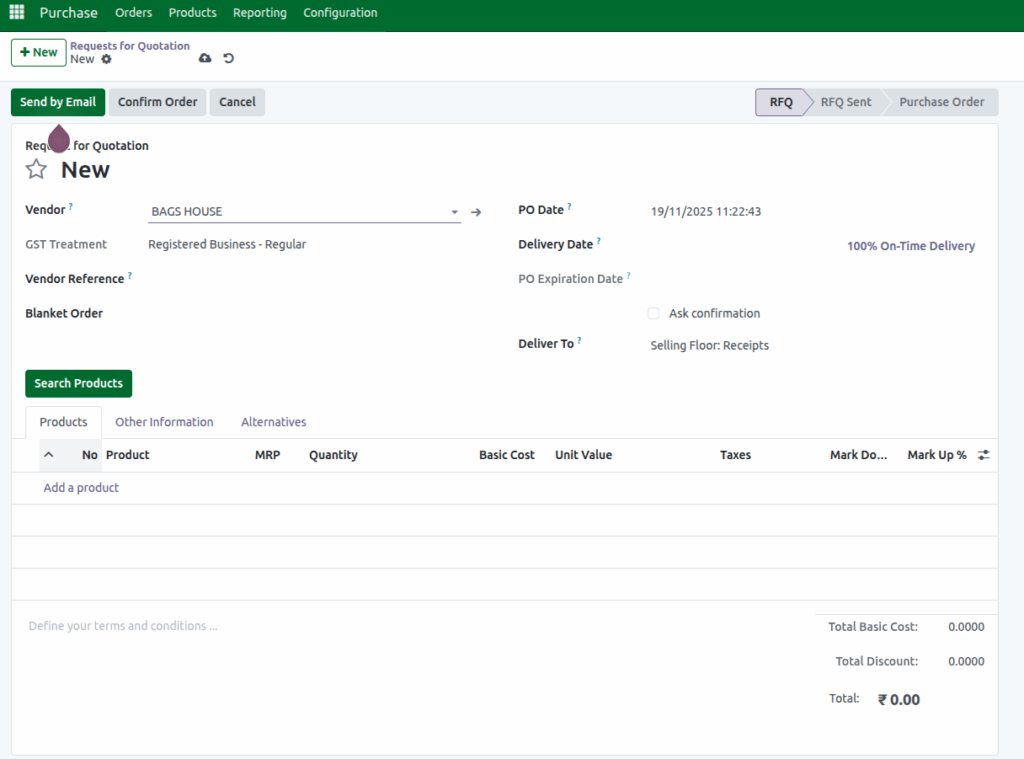Viewport: 1024px width, 759px height.
Task: Click the Send by Email button
Action: tap(57, 101)
